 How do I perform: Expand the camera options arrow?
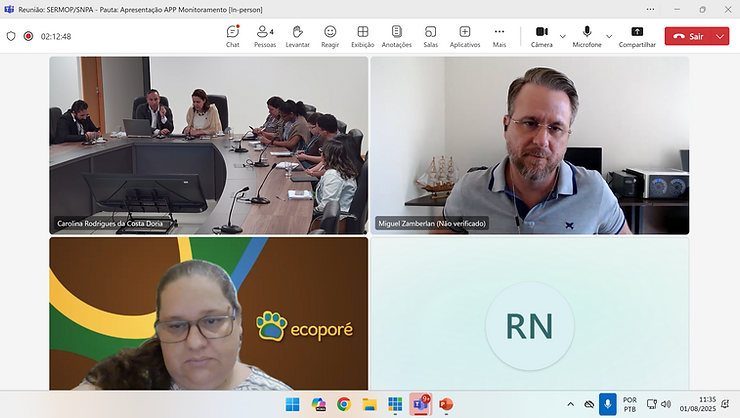(x=563, y=36)
